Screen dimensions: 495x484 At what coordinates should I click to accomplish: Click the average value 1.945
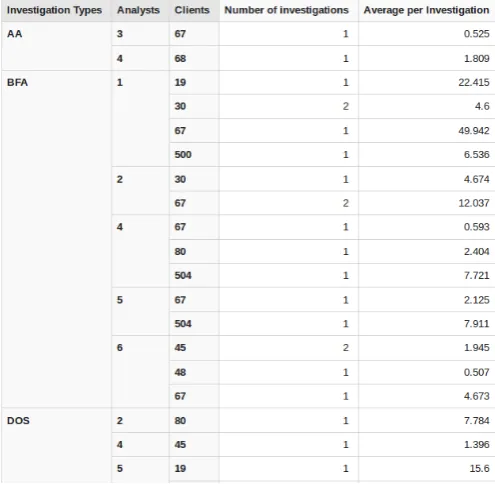(x=477, y=348)
